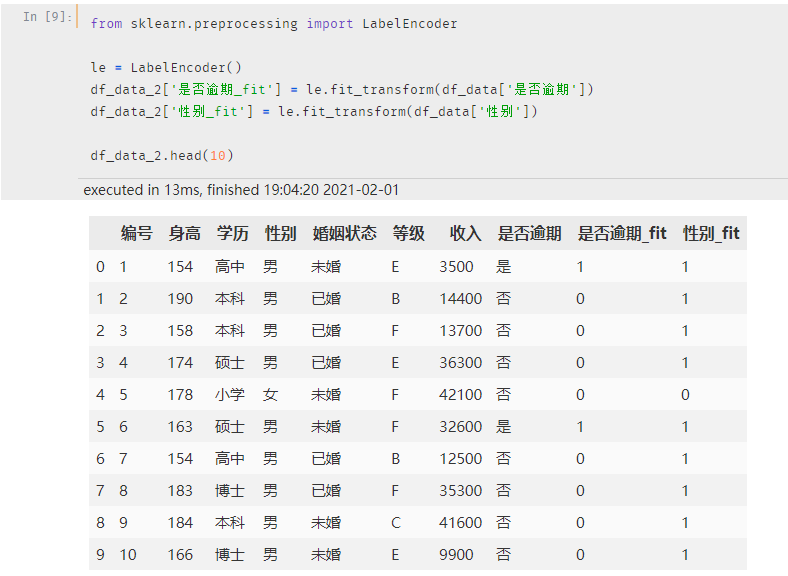The height and width of the screenshot is (576, 788).
Task: Click the 编号 column header
Action: [137, 233]
